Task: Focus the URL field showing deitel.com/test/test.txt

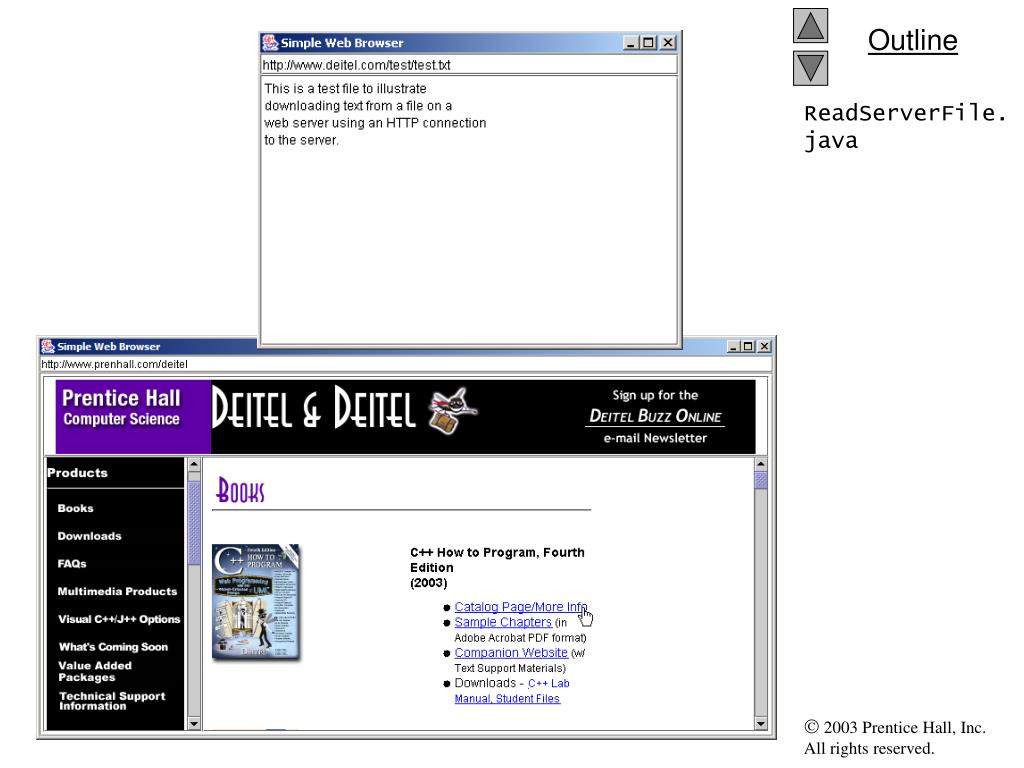Action: pyautogui.click(x=469, y=65)
